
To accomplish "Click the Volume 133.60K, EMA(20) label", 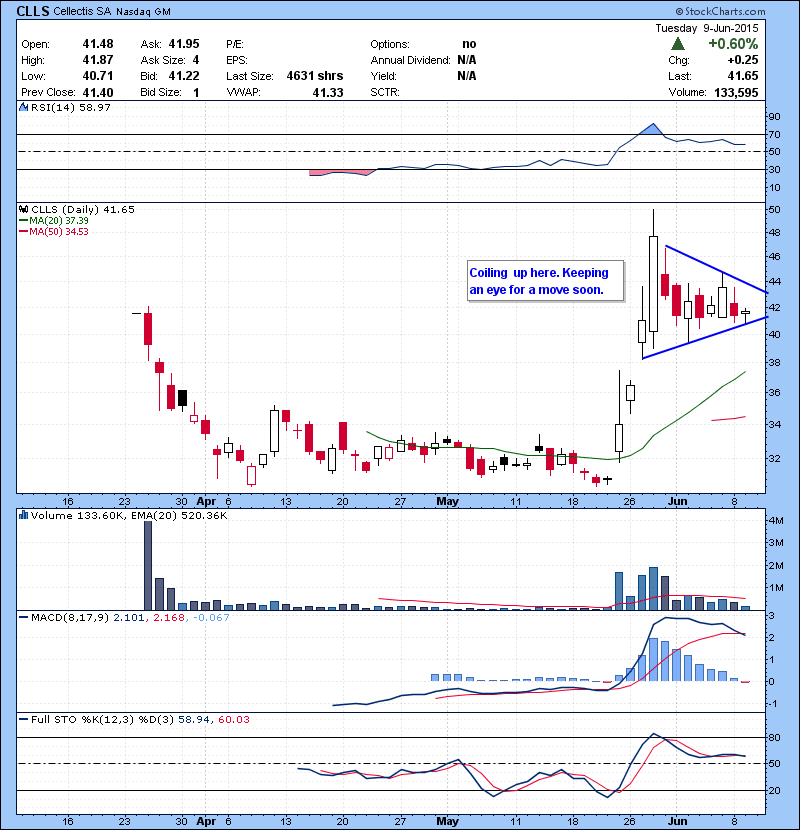I will point(129,516).
